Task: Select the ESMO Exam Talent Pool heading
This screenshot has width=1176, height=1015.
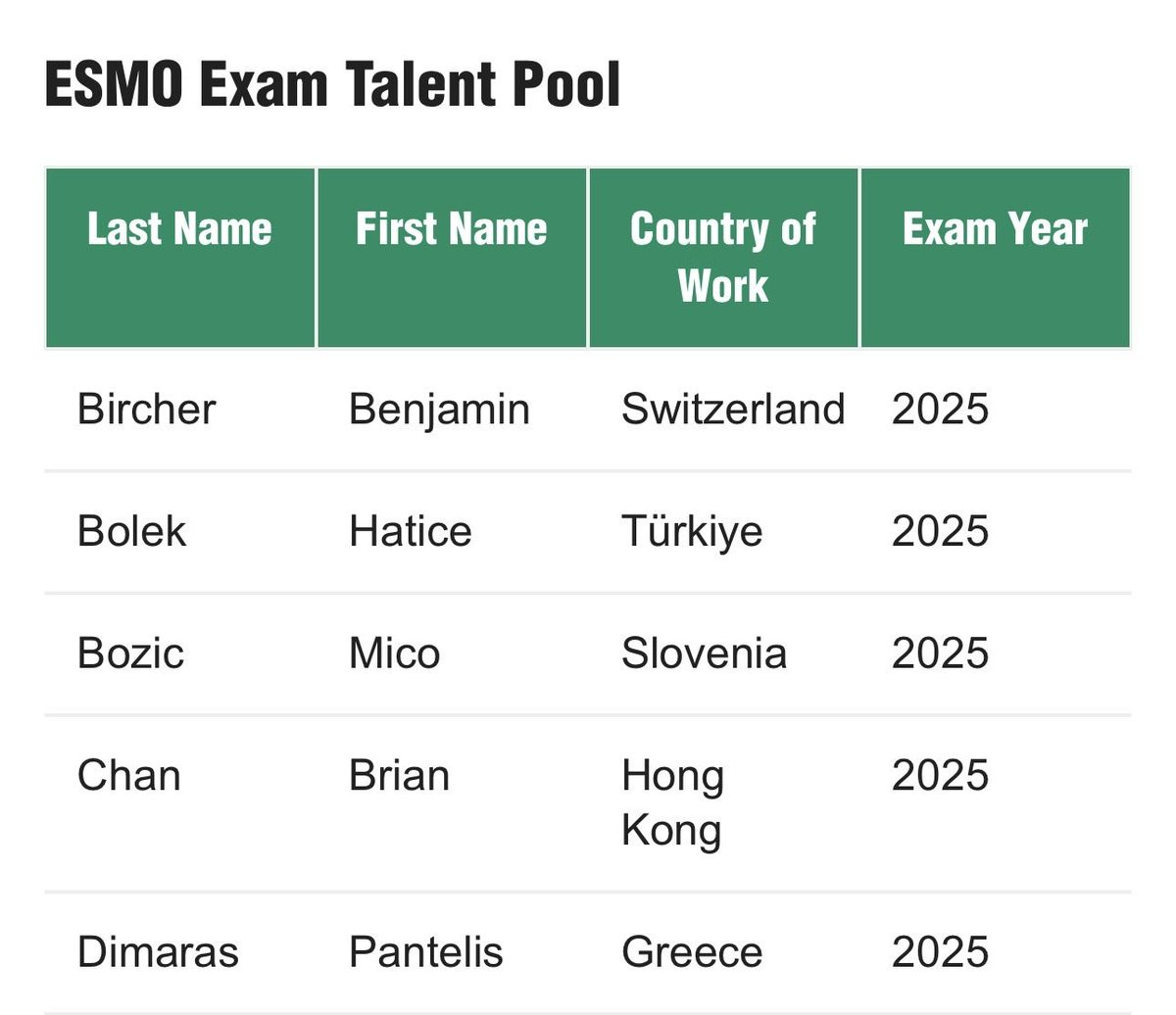Action: click(333, 84)
